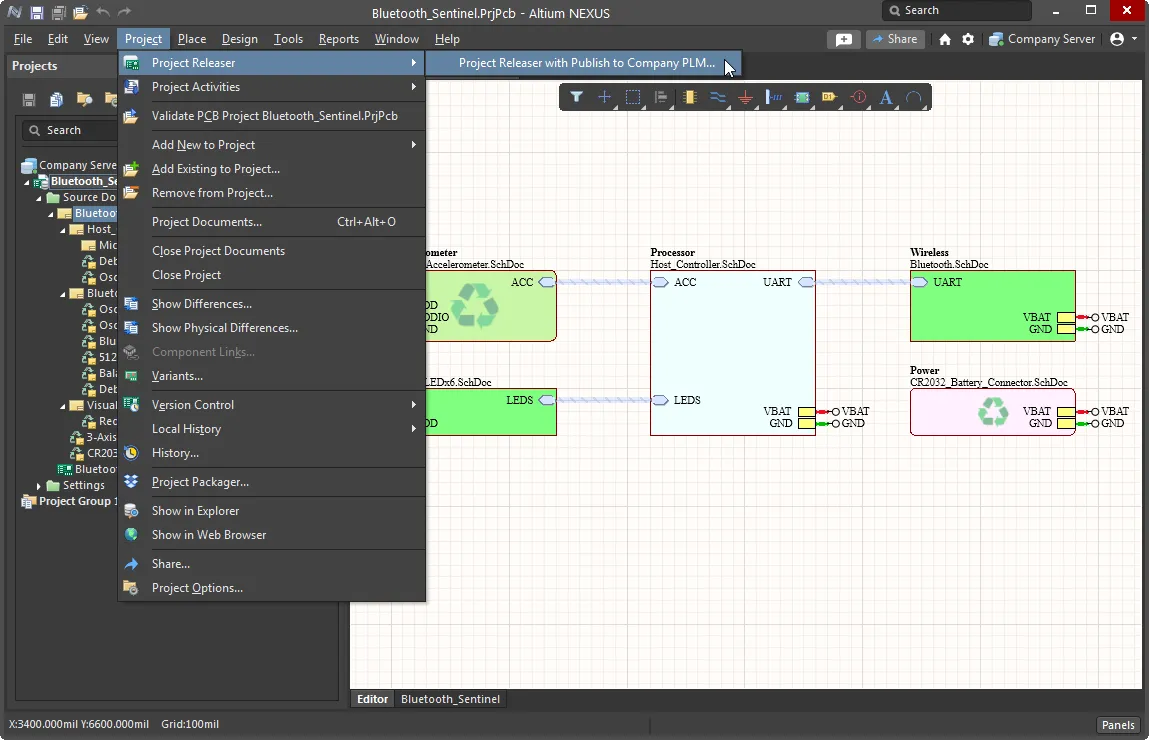Open the settings gear icon
1149x740 pixels.
click(x=968, y=39)
